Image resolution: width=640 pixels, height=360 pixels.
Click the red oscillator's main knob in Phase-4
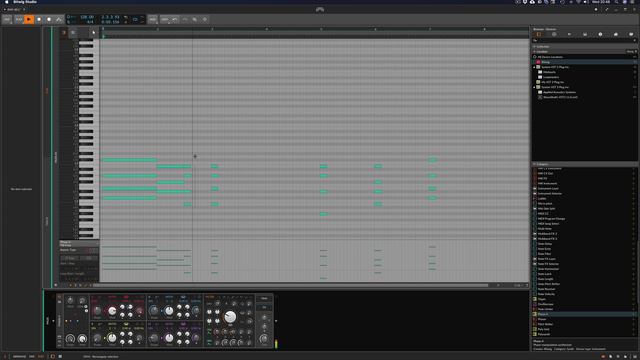112,311
